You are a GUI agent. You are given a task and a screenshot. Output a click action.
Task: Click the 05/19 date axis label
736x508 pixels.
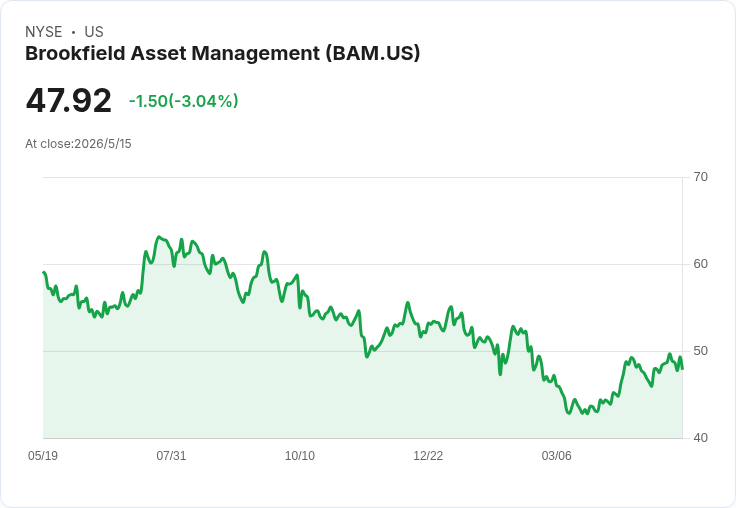tap(43, 456)
